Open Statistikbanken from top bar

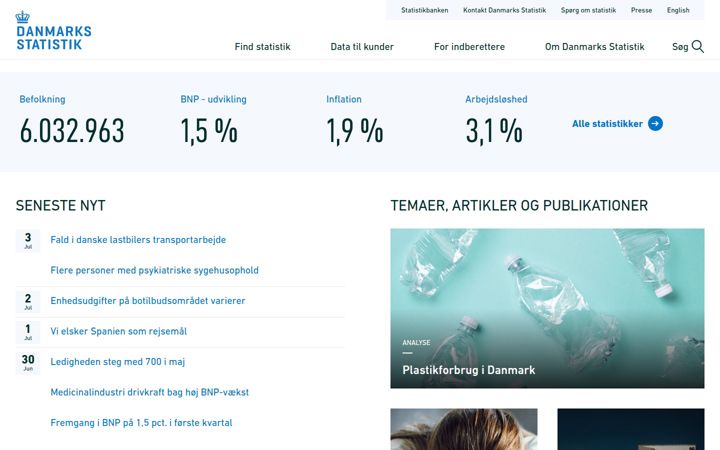coord(424,10)
